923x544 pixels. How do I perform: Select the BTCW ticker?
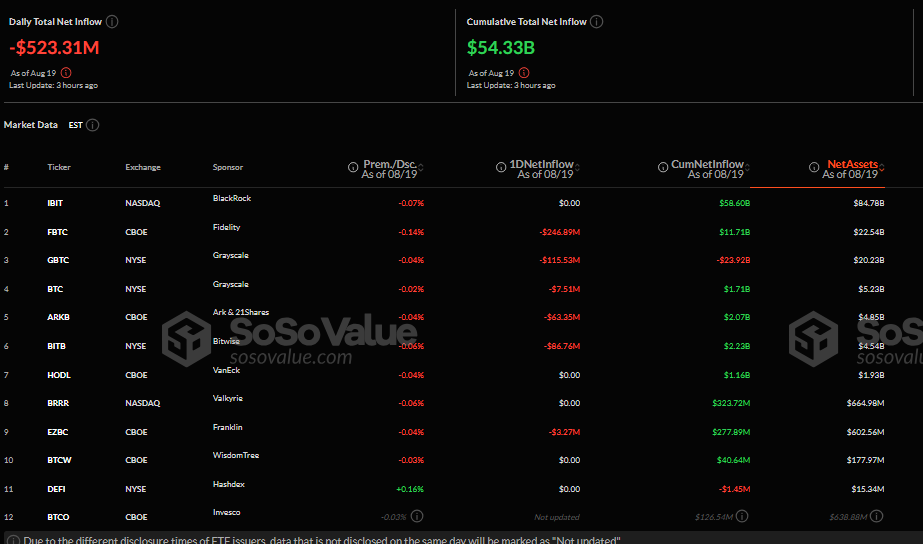[59, 460]
